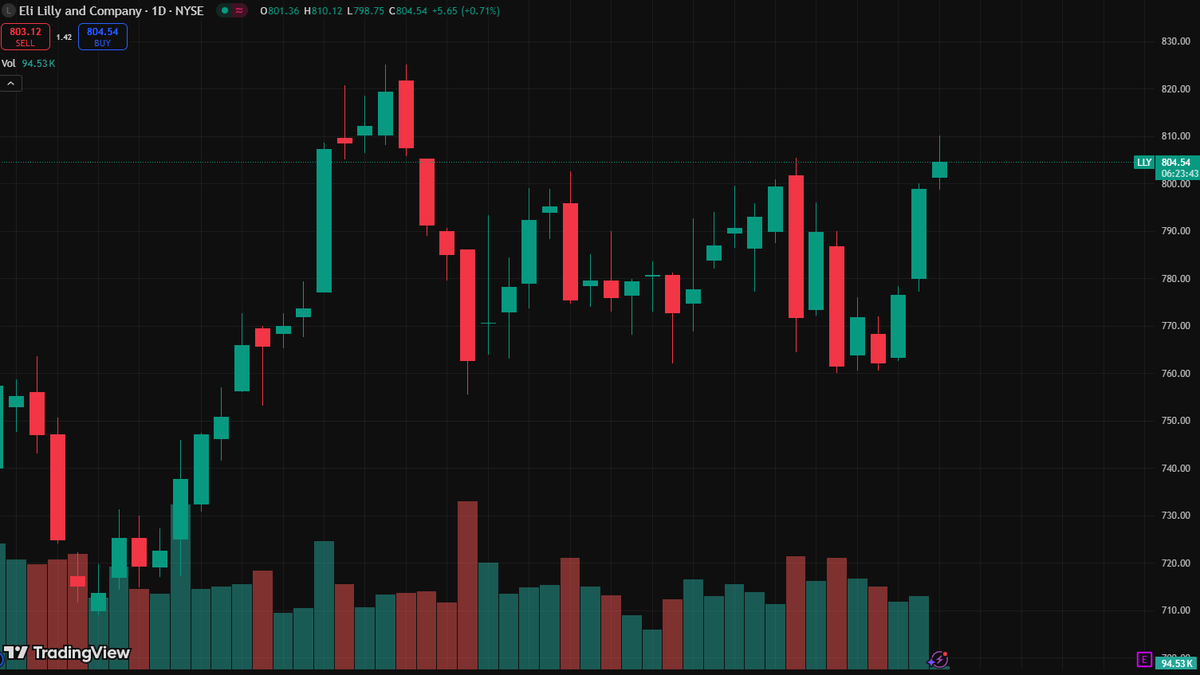Click the 1.42 spread value
1200x675 pixels.
point(63,36)
